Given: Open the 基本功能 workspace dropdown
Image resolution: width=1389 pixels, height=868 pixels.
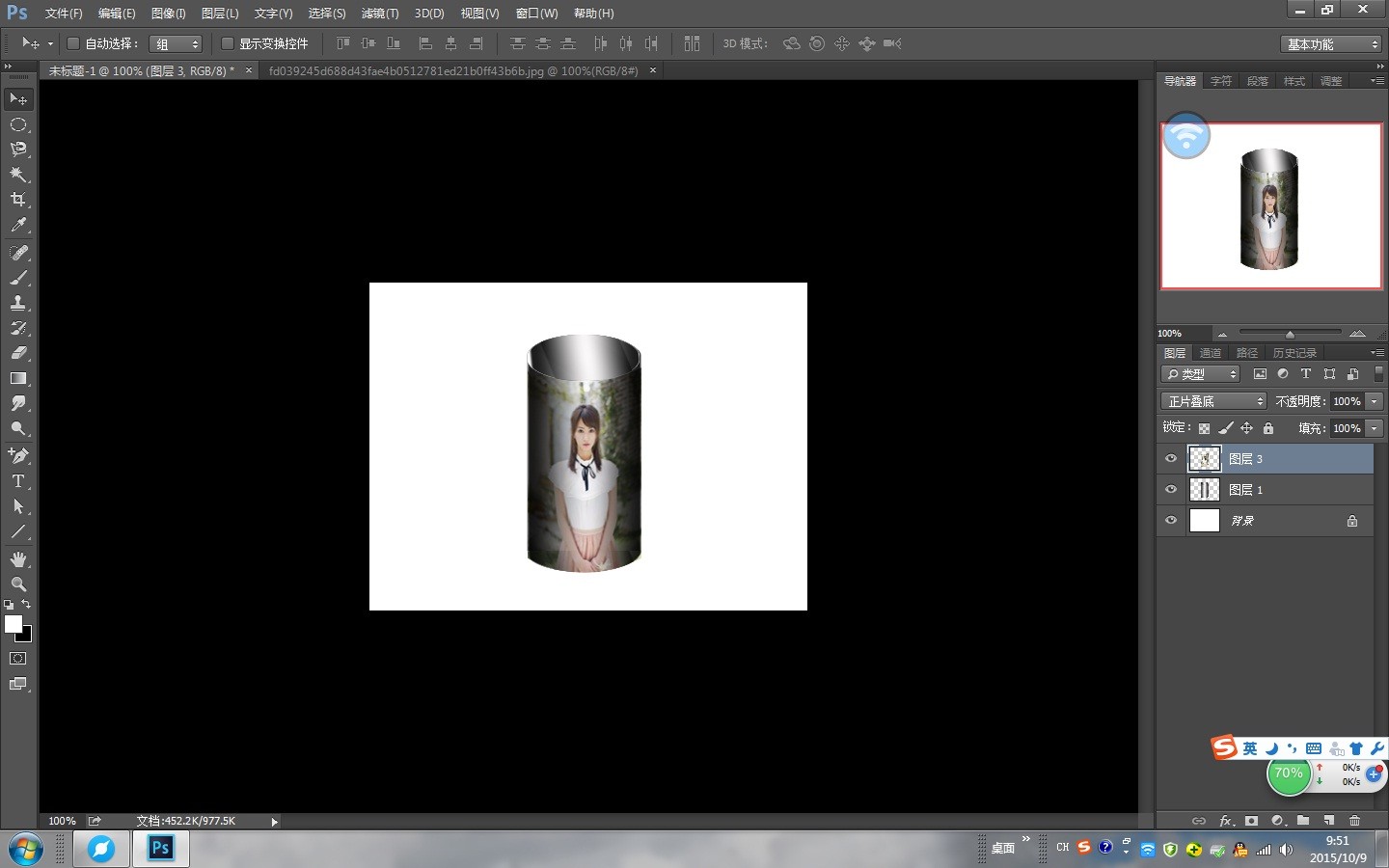Looking at the screenshot, I should click(1332, 44).
